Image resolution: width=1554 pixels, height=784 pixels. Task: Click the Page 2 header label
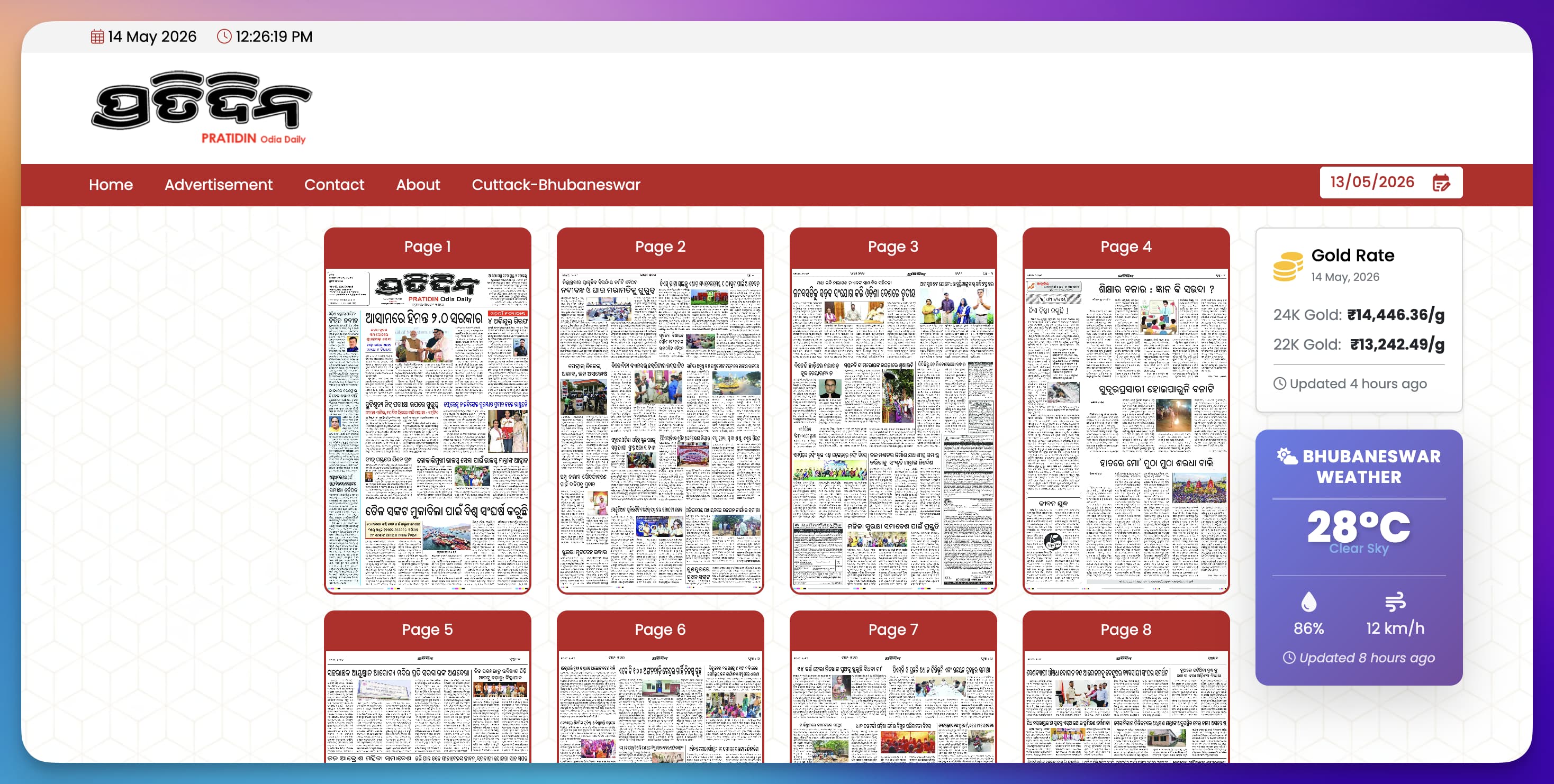(x=661, y=247)
